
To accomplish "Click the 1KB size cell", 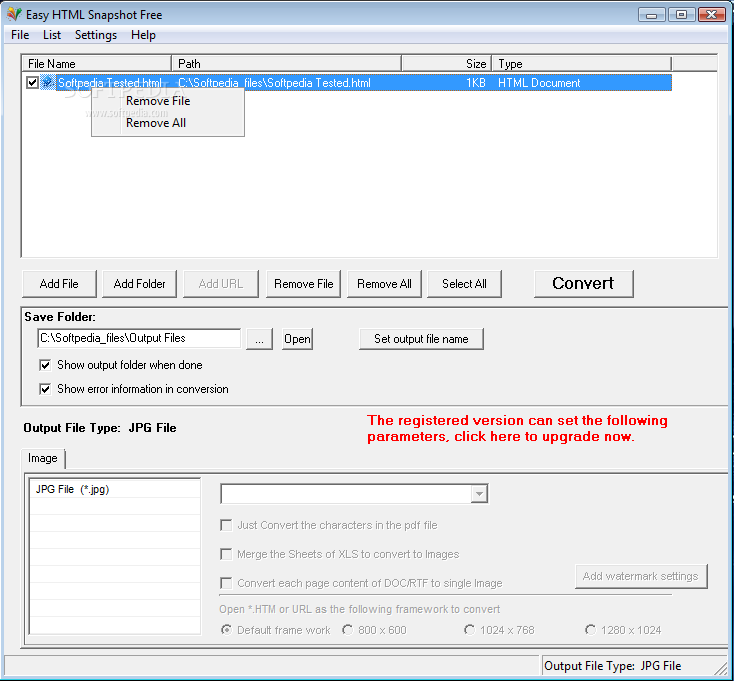I will coord(476,83).
